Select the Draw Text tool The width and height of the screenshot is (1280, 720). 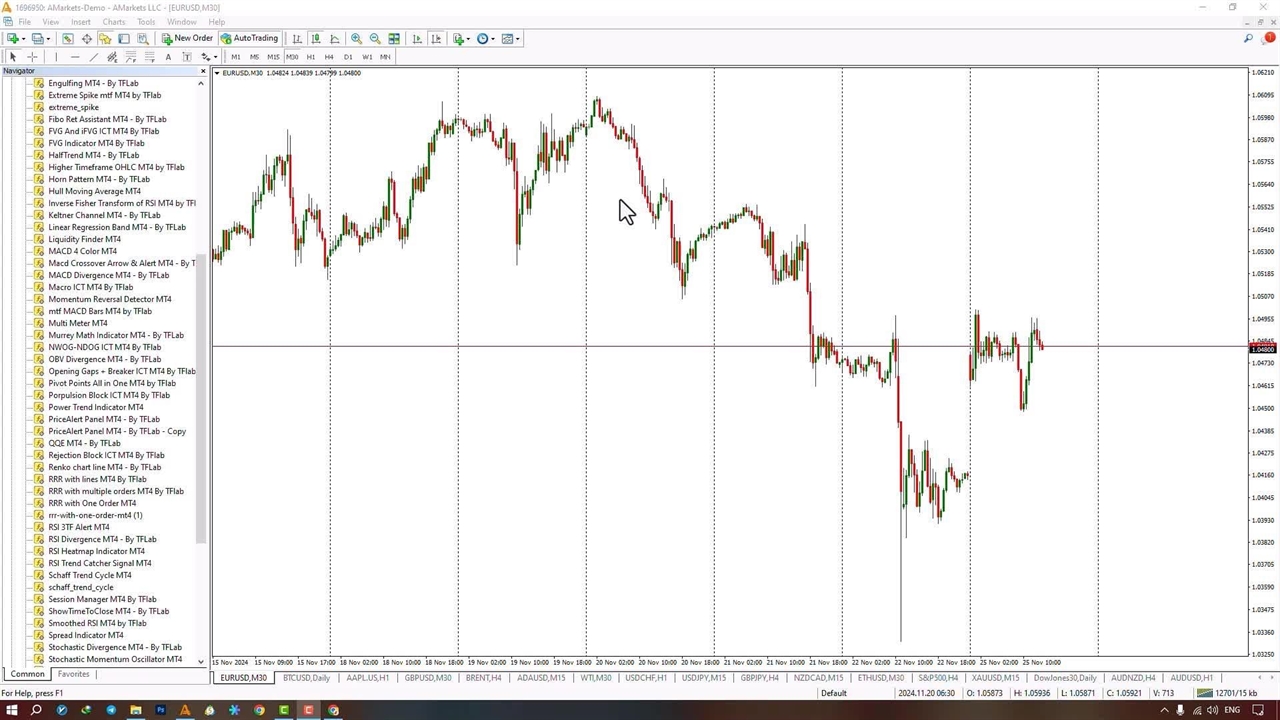tap(168, 57)
